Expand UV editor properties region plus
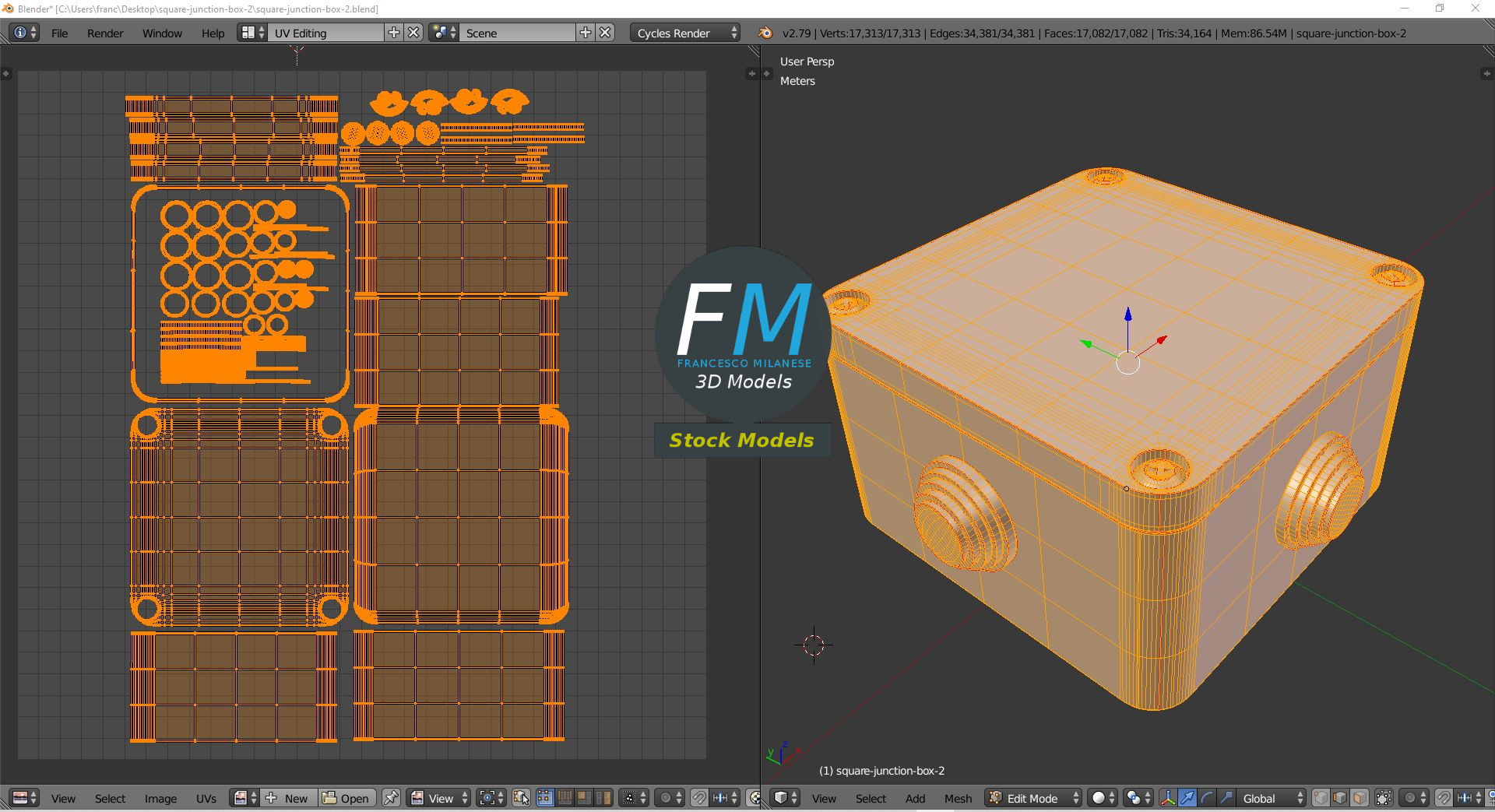The width and height of the screenshot is (1495, 812). pyautogui.click(x=751, y=73)
